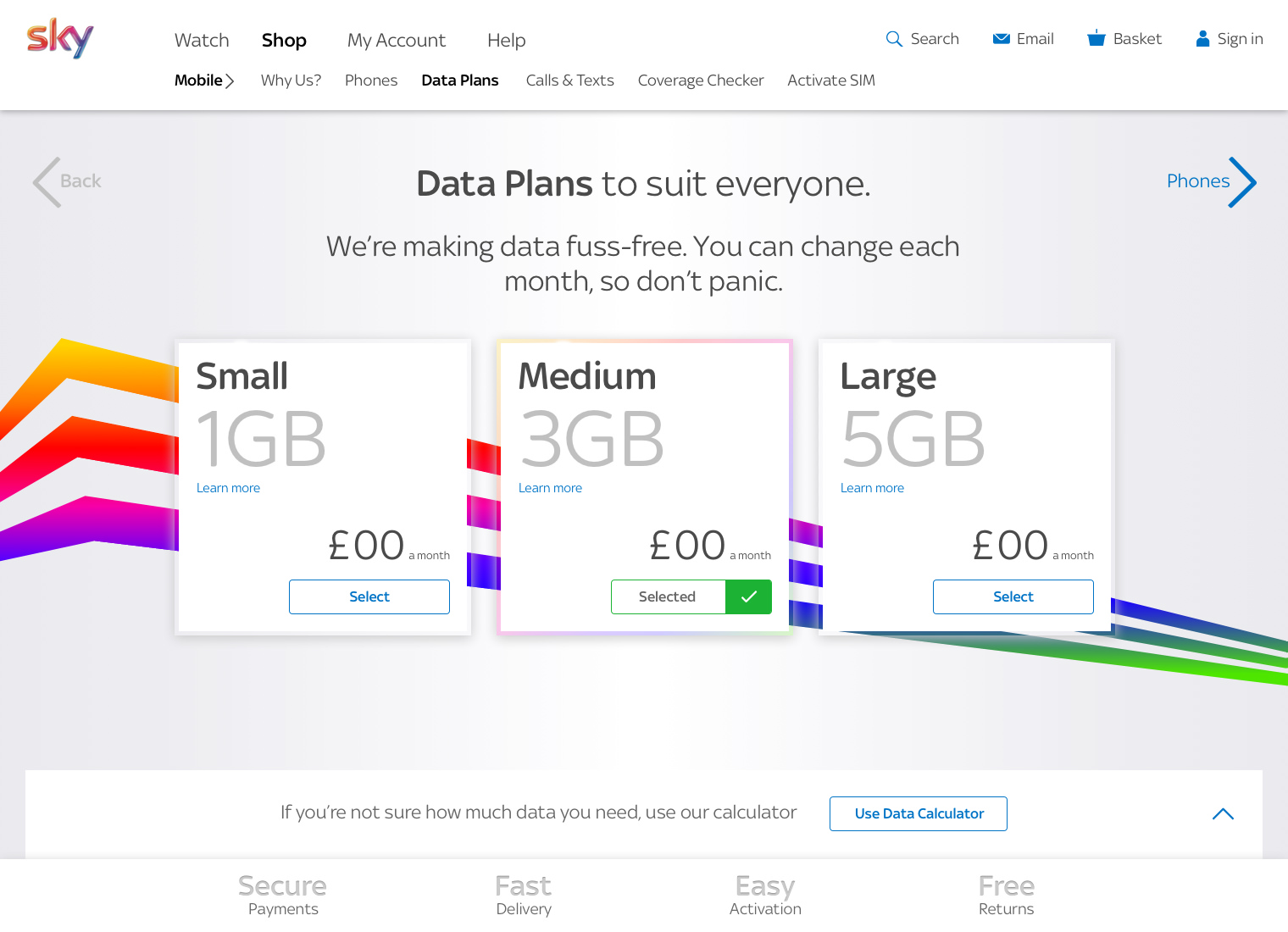1288x932 pixels.
Task: Open the Shop menu
Action: pyautogui.click(x=284, y=40)
